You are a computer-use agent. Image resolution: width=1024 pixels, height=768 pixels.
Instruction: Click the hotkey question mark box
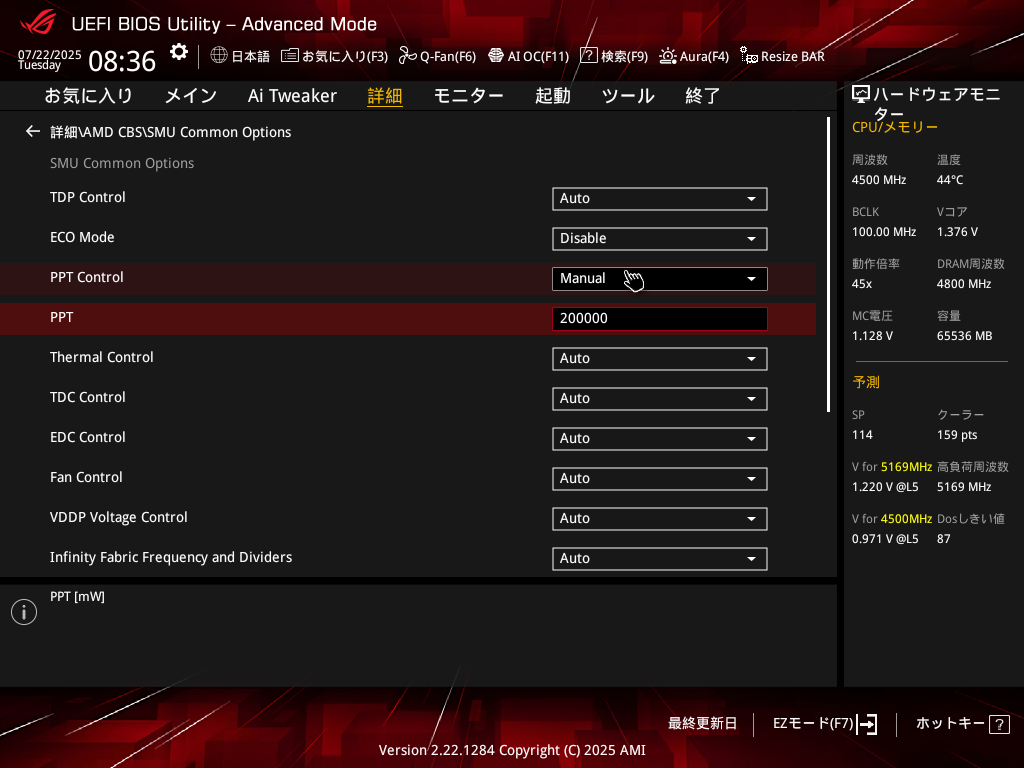coord(999,724)
